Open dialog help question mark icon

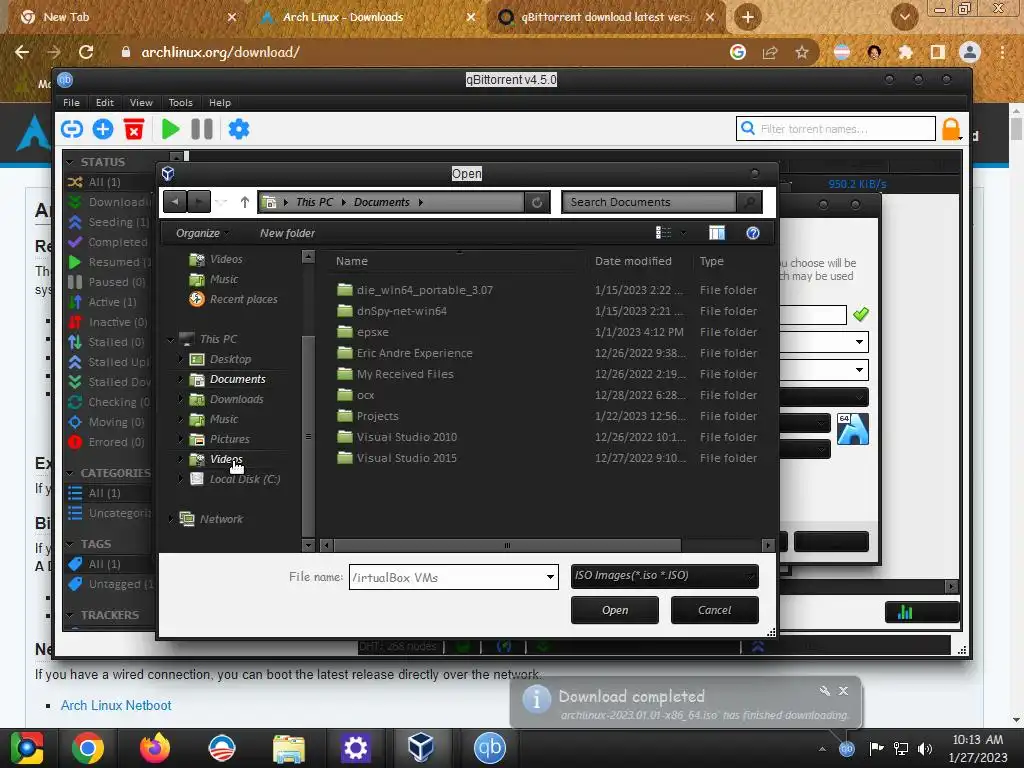point(753,233)
